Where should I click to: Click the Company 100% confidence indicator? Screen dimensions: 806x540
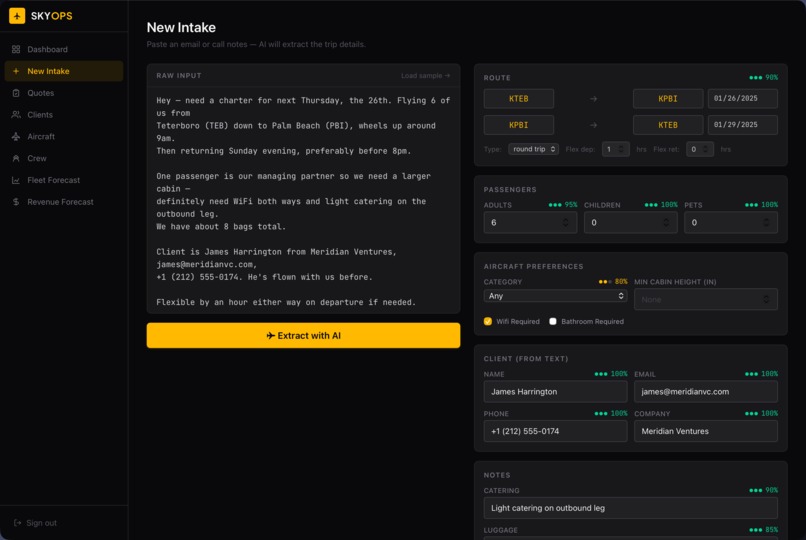tap(761, 414)
